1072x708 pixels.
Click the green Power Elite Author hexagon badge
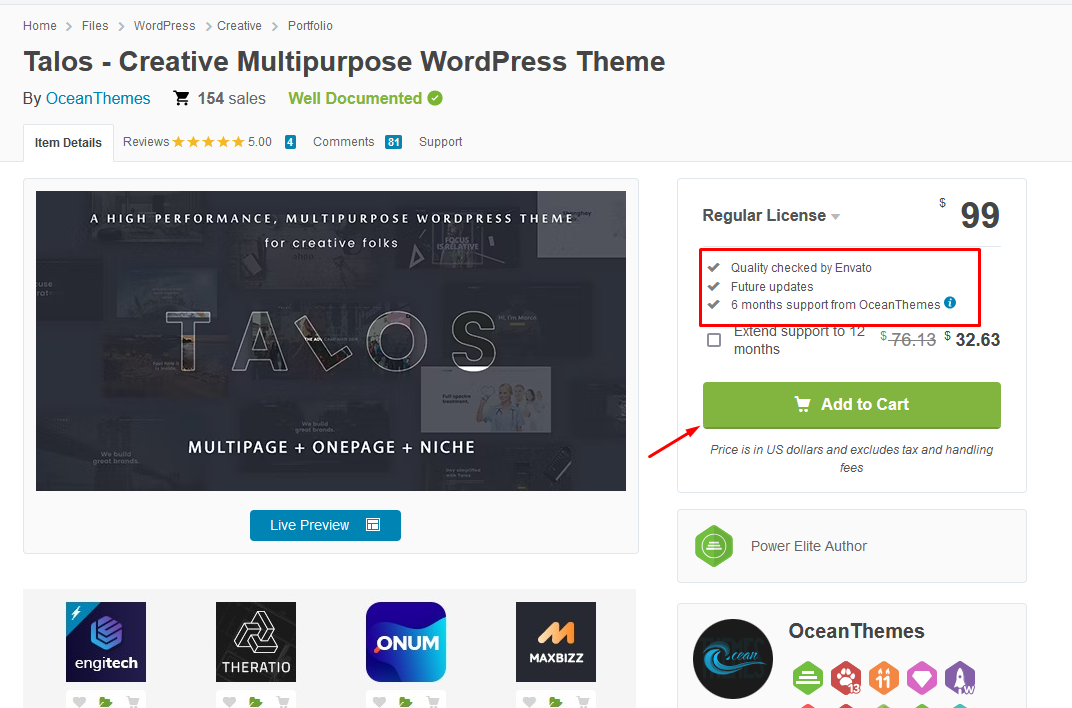tap(714, 546)
